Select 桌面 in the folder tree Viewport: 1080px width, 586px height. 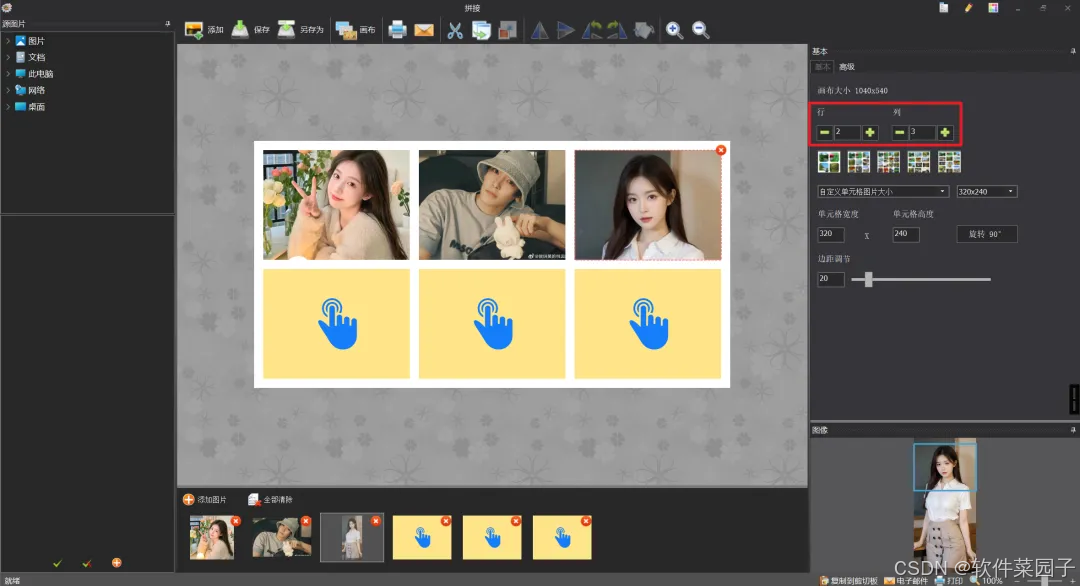30,107
